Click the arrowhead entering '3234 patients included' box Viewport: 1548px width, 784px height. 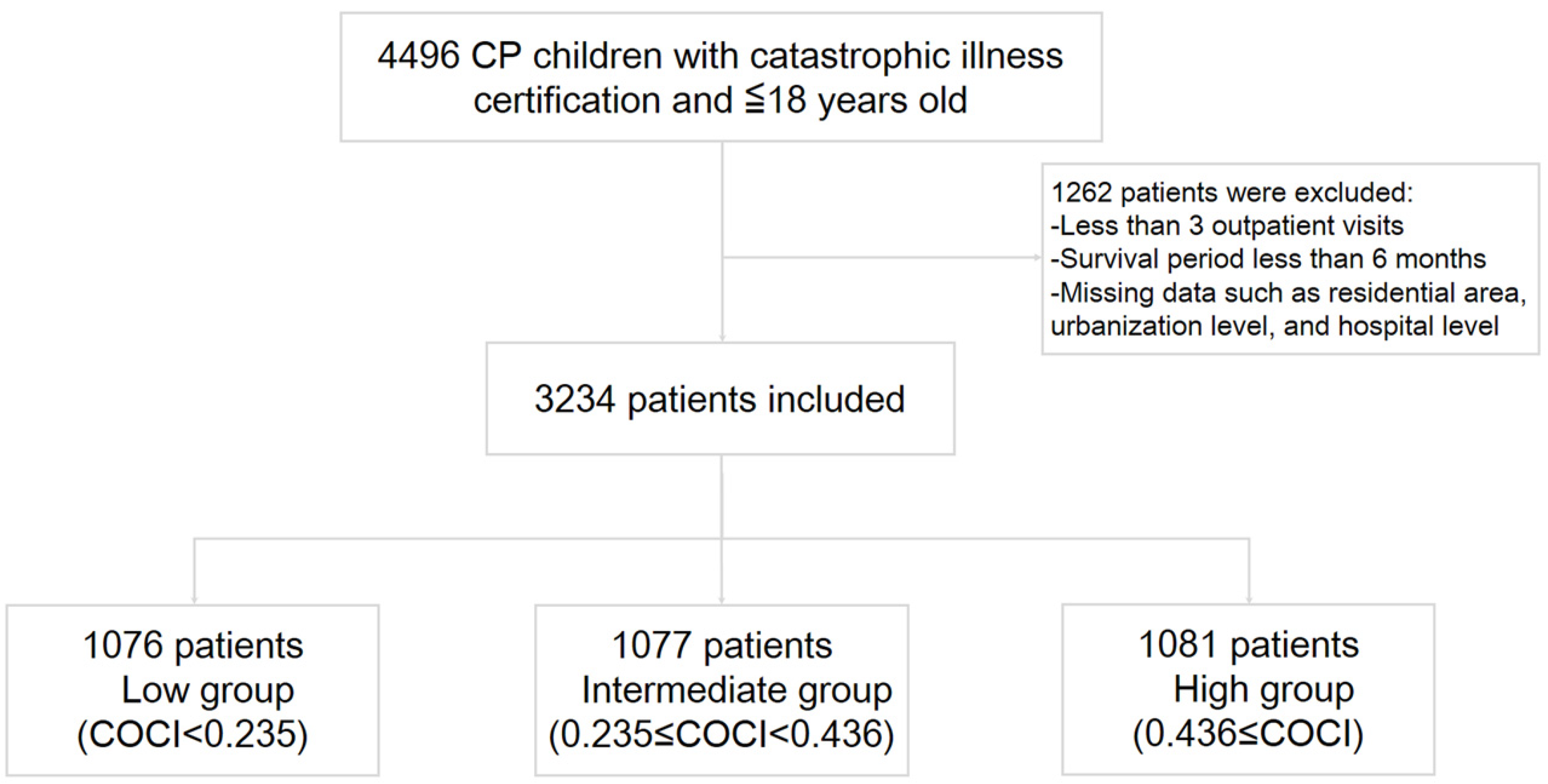(722, 338)
